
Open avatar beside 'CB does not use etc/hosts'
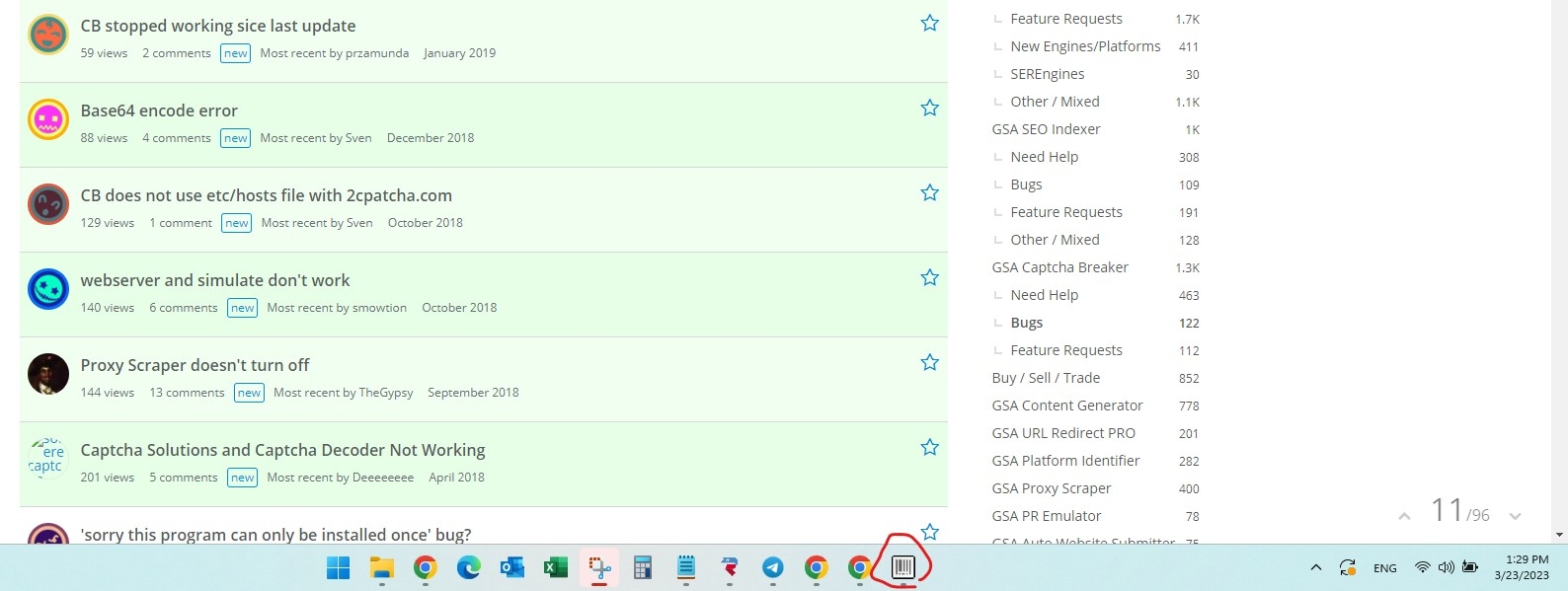[x=48, y=204]
